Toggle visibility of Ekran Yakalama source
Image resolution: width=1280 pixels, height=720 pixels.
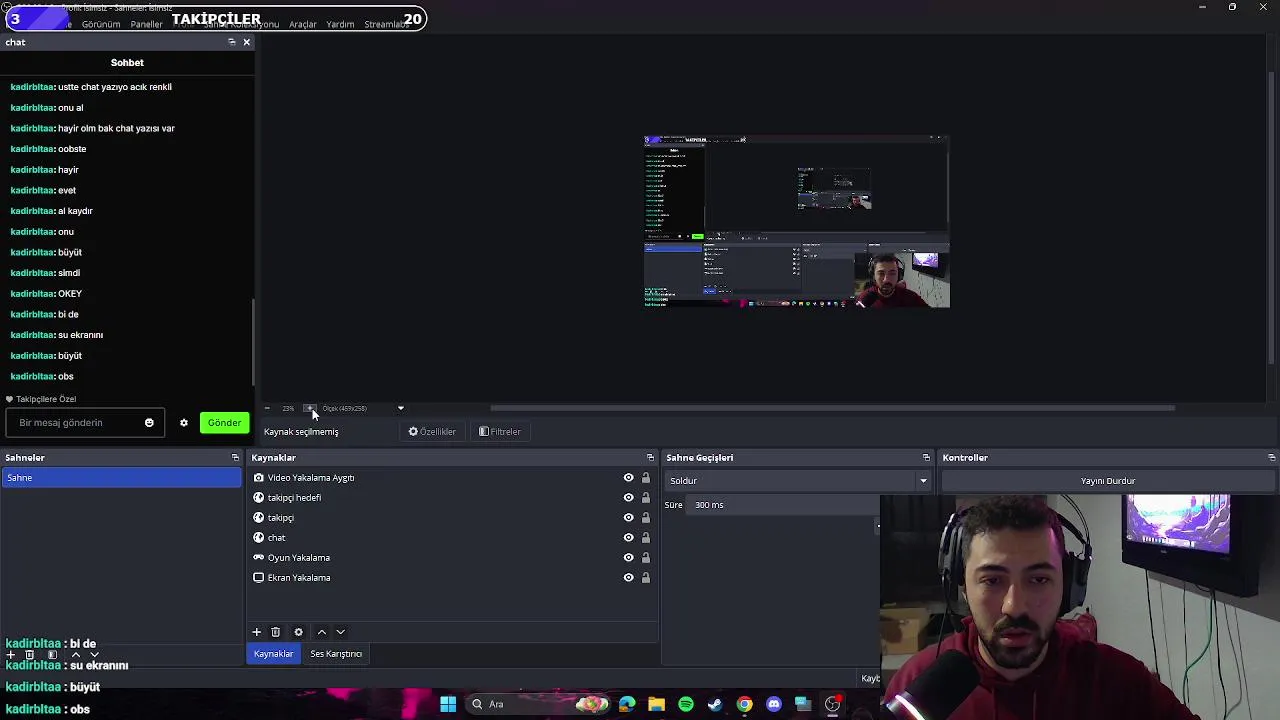pos(628,578)
